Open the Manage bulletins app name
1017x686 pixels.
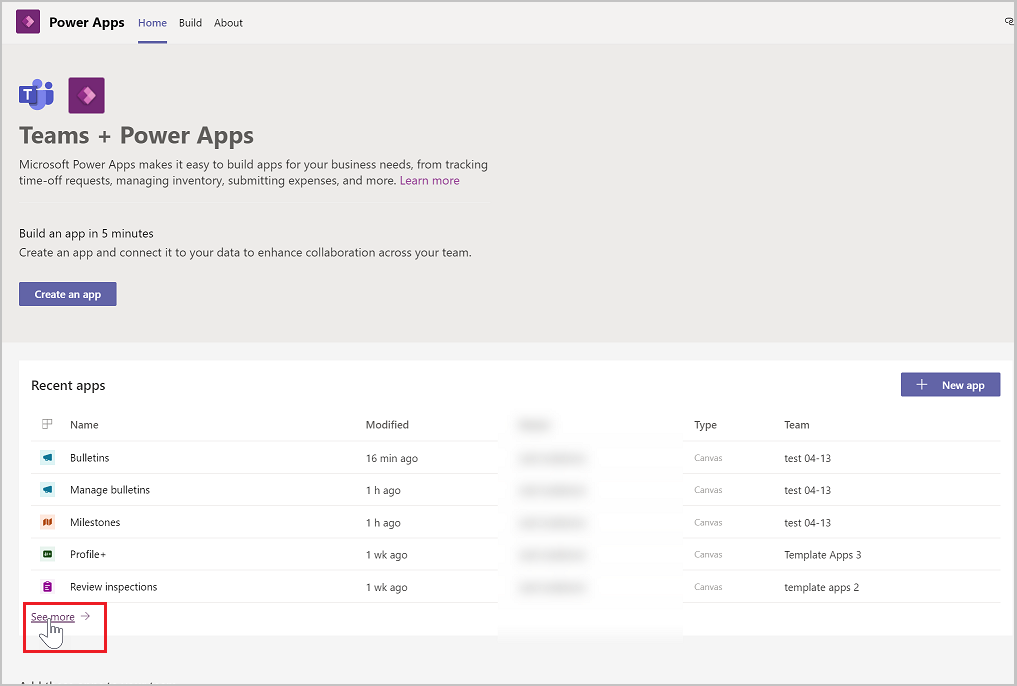pyautogui.click(x=110, y=490)
